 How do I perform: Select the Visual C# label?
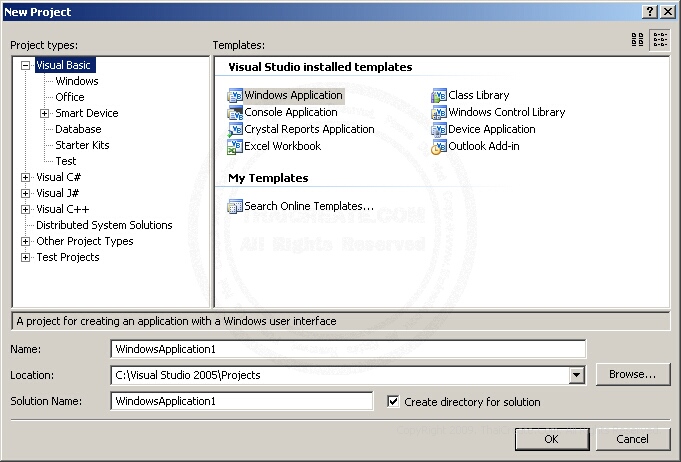(59, 177)
